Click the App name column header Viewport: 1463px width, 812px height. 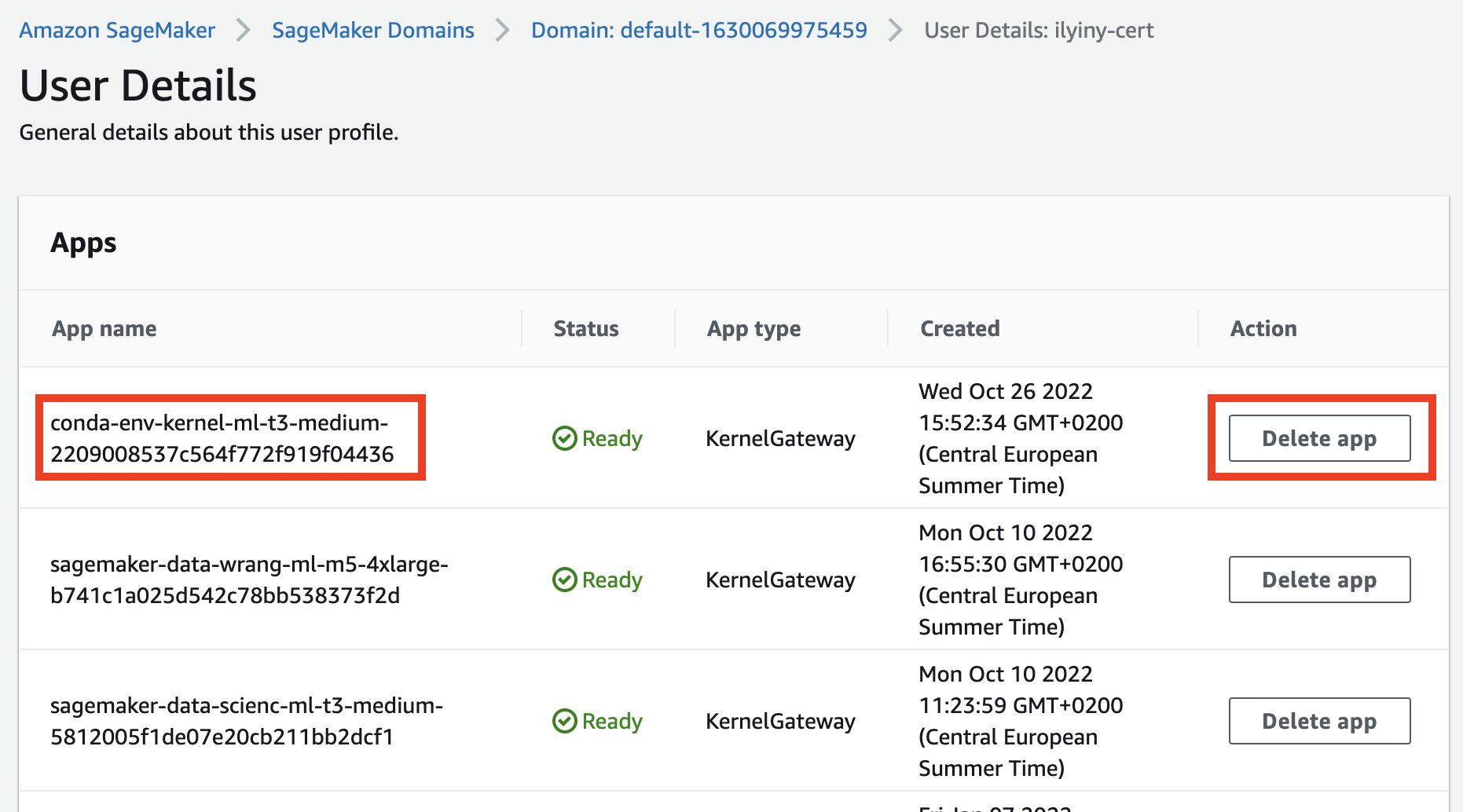coord(104,328)
